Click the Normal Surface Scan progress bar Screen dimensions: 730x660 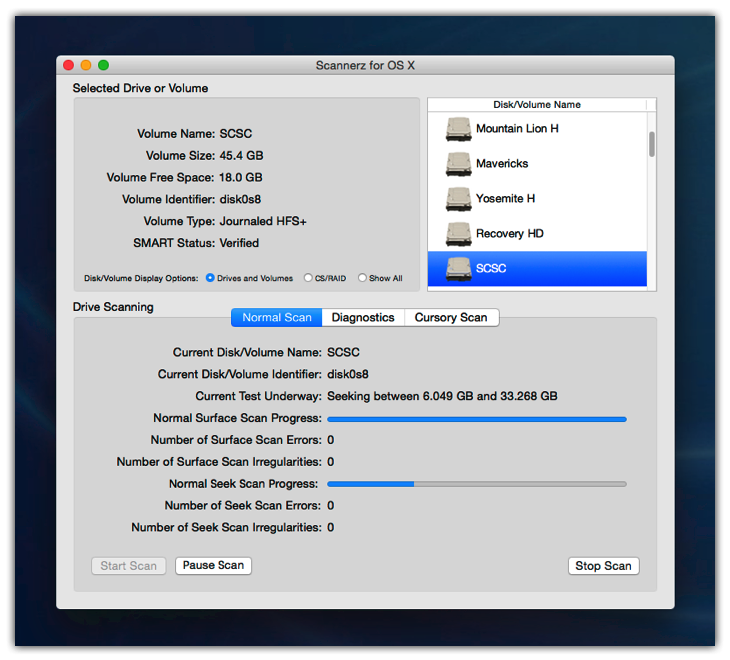[477, 419]
